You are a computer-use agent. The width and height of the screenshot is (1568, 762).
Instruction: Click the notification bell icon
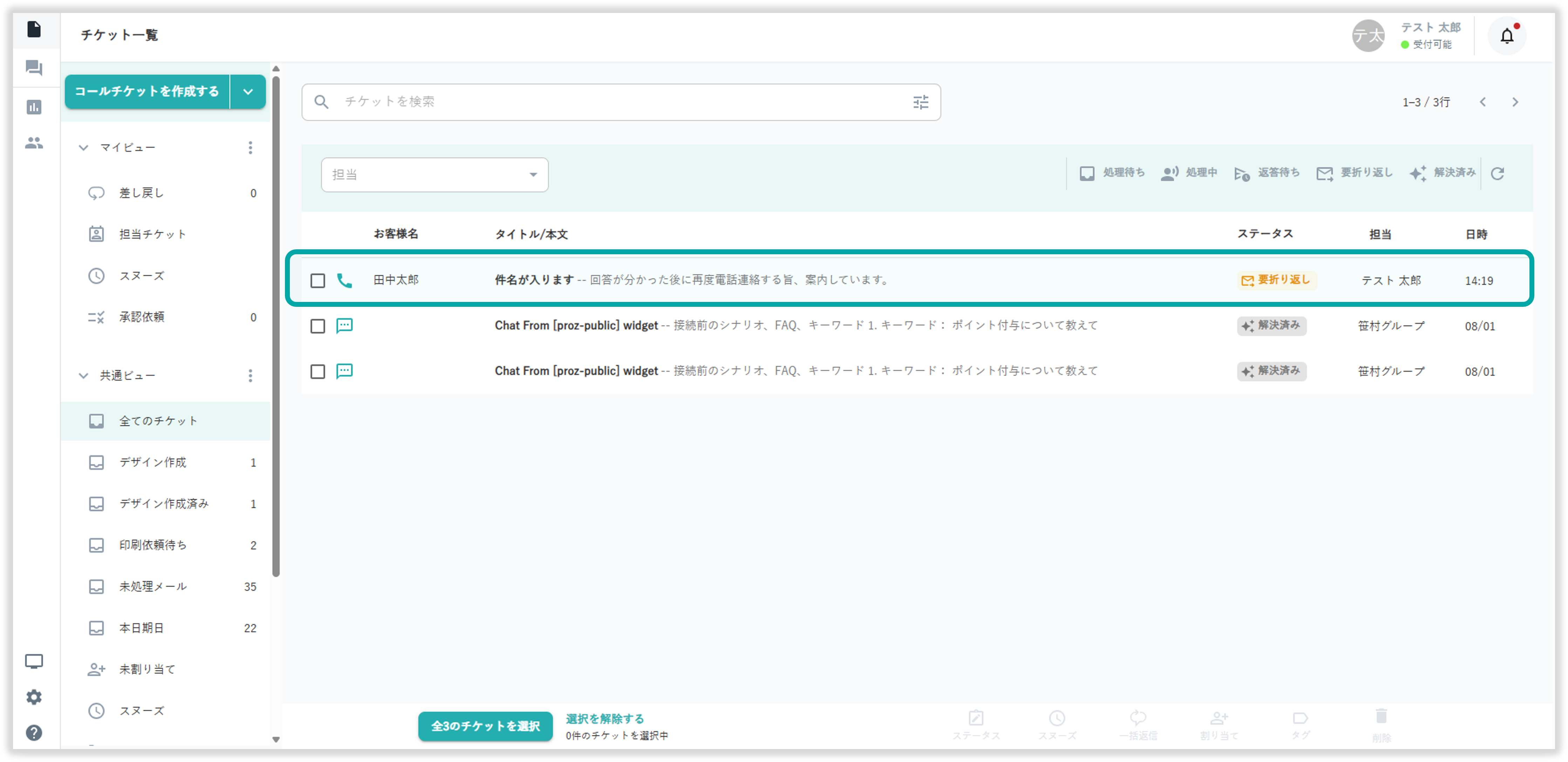tap(1507, 36)
